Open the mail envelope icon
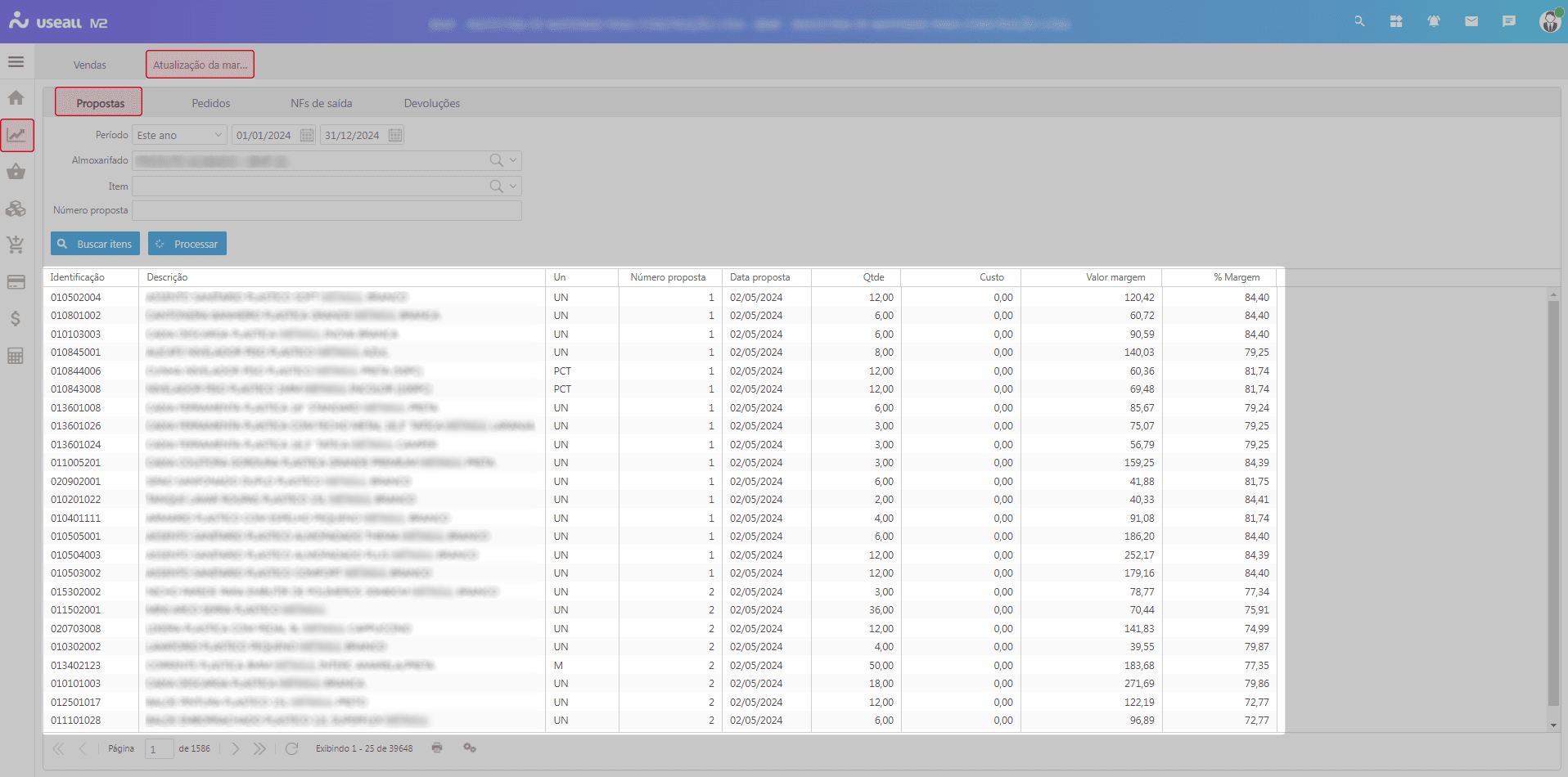 [1471, 21]
